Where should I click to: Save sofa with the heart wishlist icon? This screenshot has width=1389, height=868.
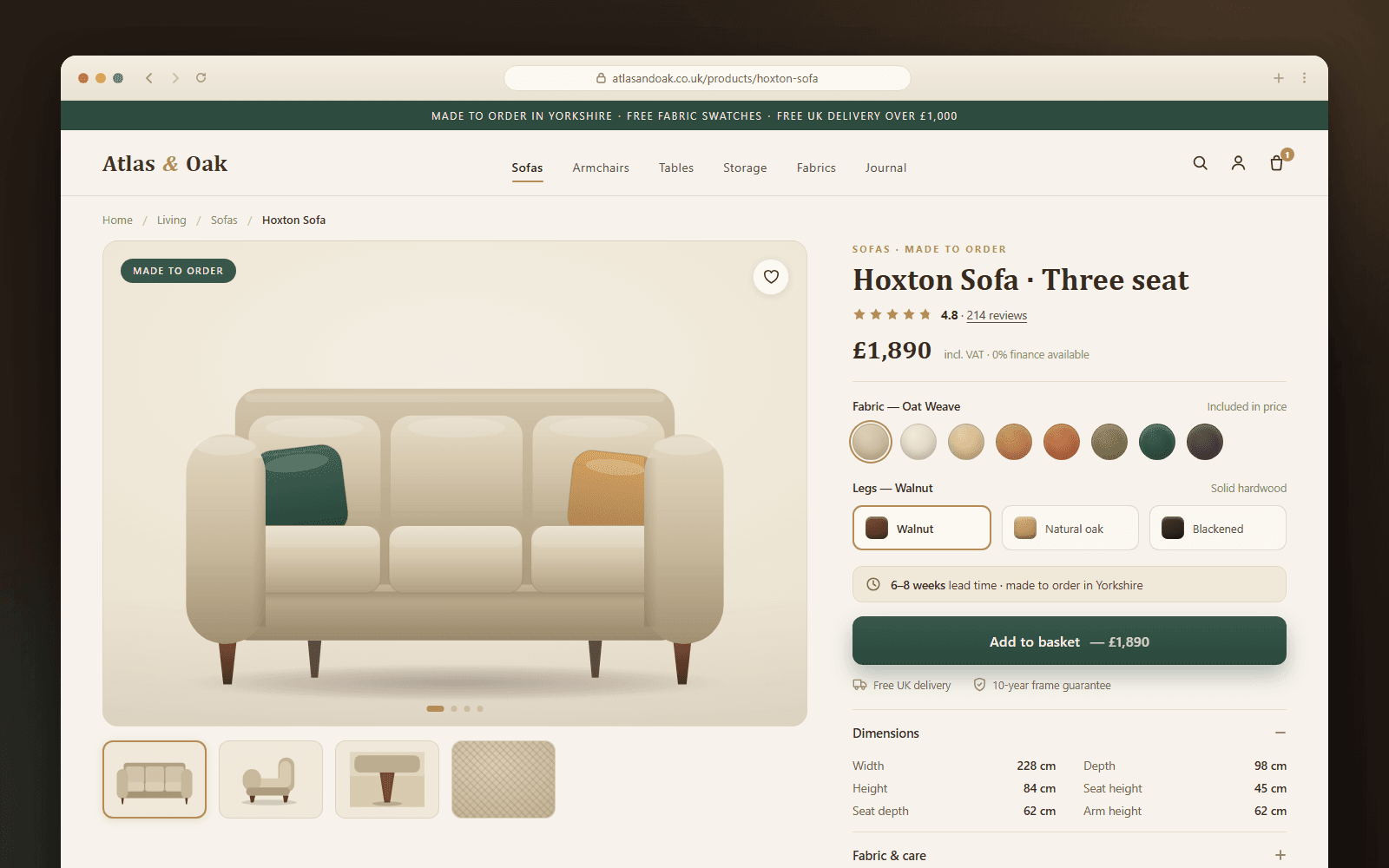tap(771, 277)
